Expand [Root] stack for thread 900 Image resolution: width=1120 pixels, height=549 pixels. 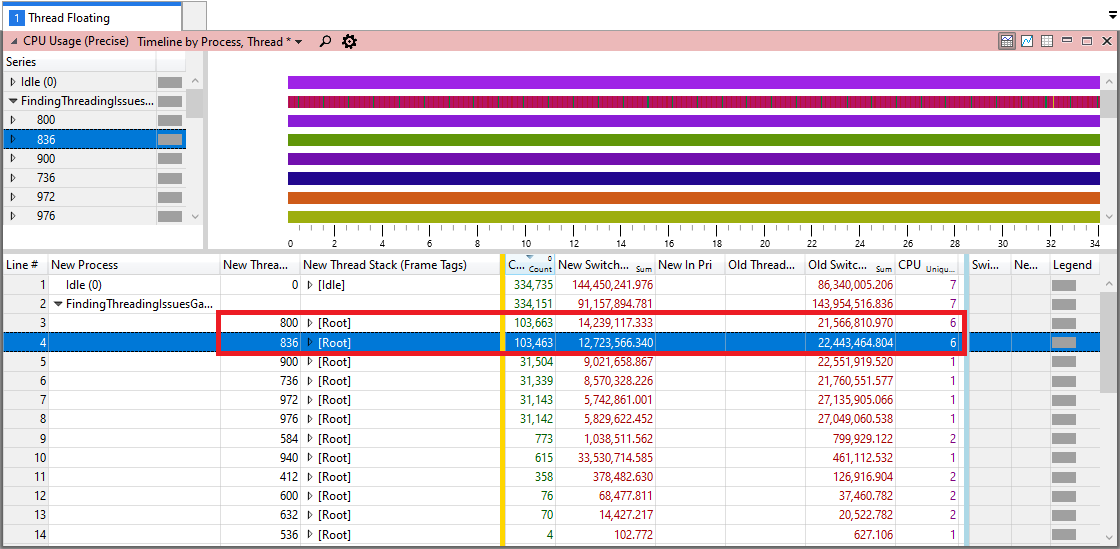[x=310, y=361]
